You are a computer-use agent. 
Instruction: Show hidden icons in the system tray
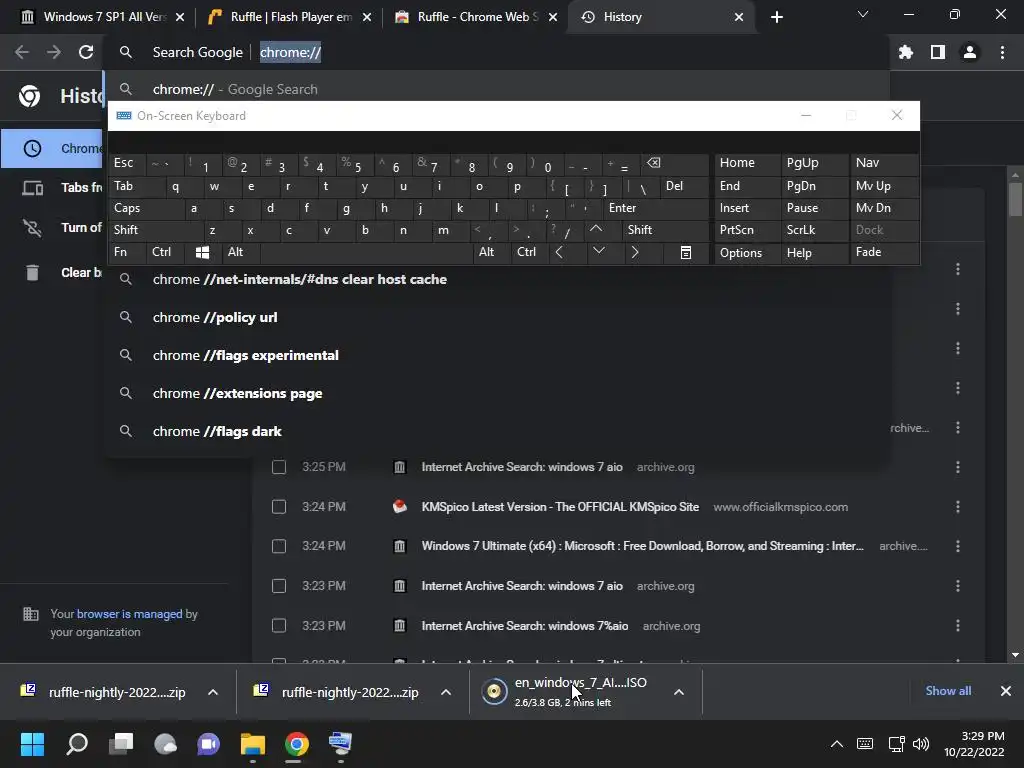[837, 744]
